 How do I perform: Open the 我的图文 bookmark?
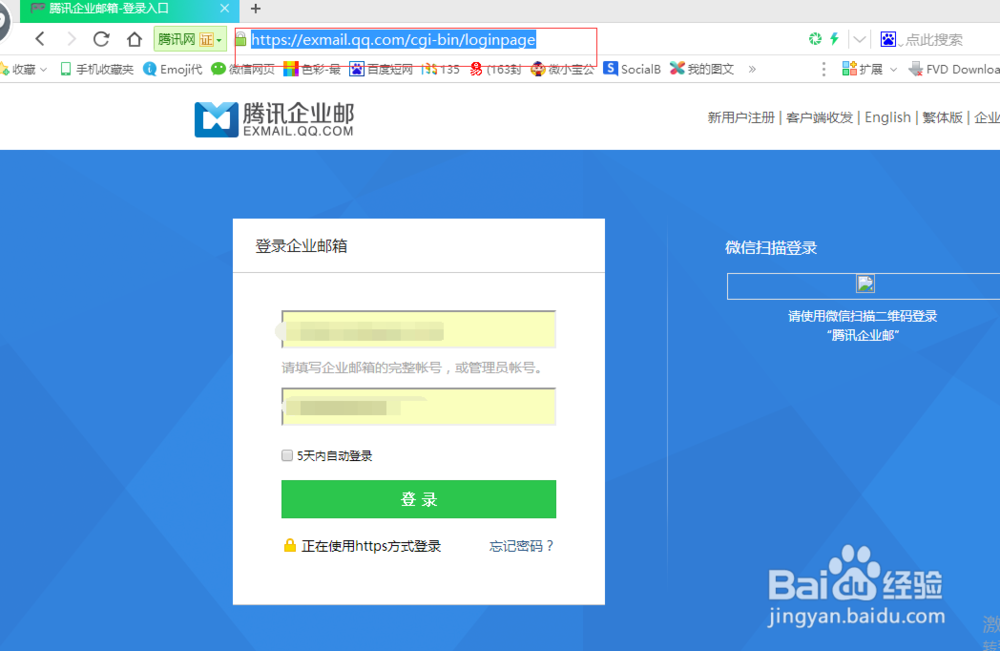click(x=702, y=69)
